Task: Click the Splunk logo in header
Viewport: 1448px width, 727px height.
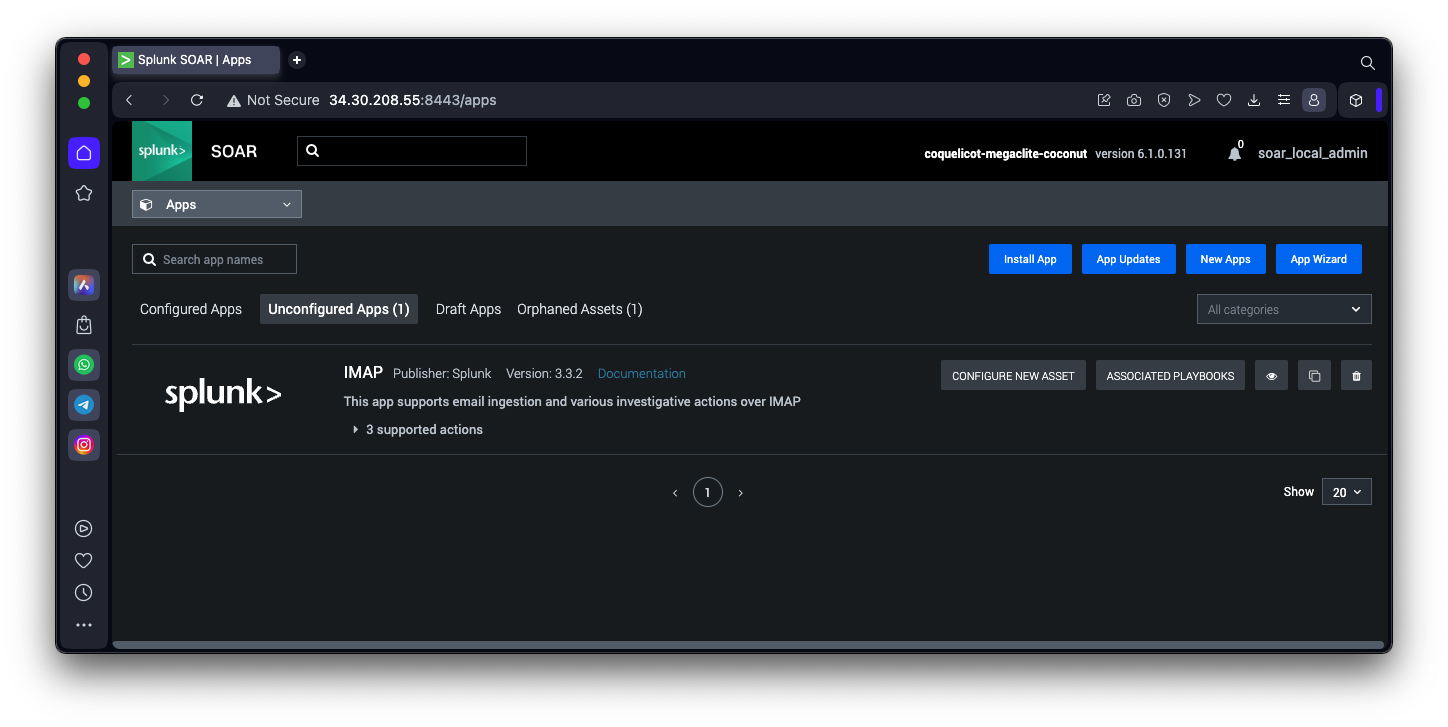Action: (x=162, y=151)
